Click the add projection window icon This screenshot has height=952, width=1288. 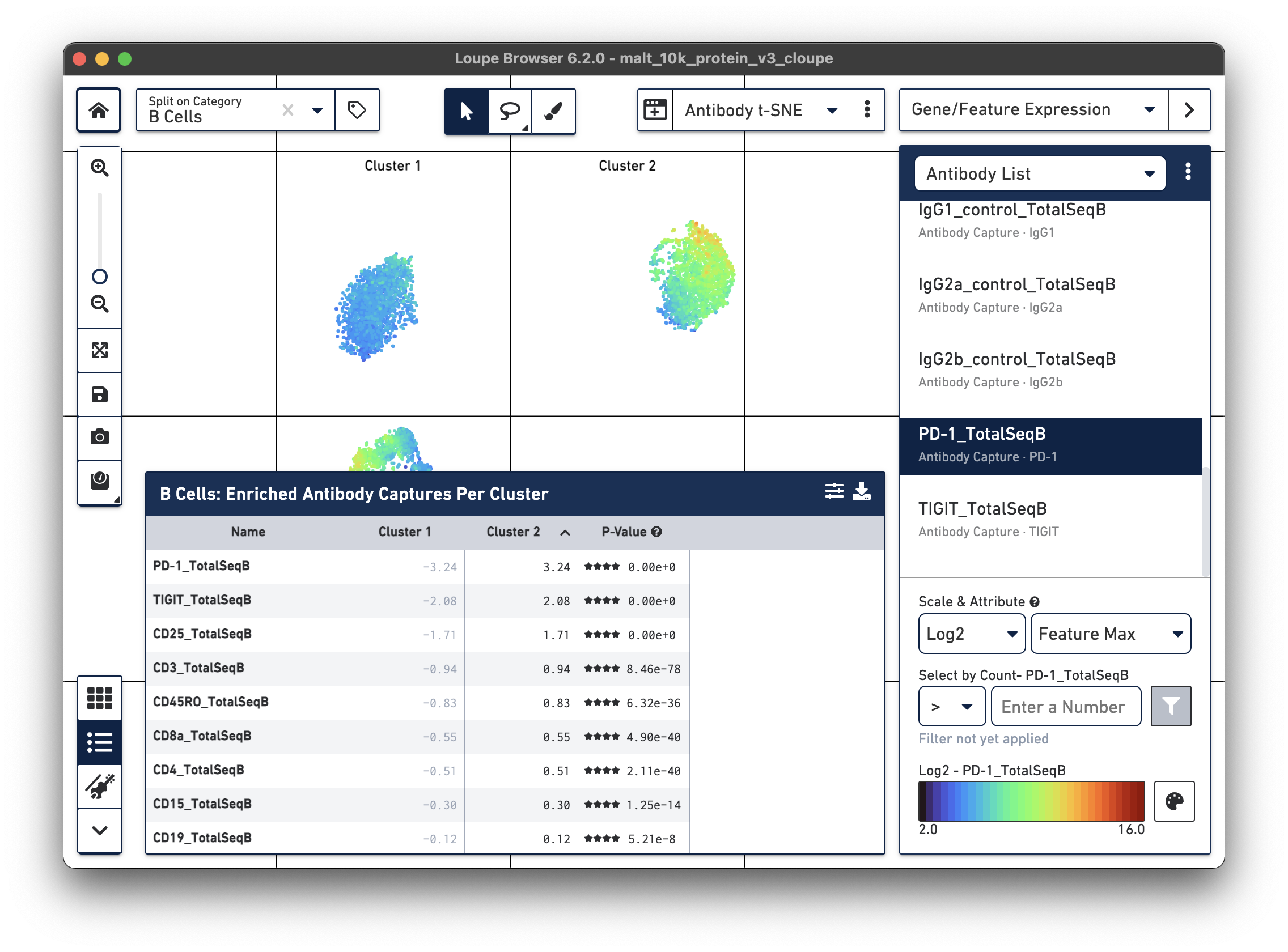pyautogui.click(x=655, y=109)
